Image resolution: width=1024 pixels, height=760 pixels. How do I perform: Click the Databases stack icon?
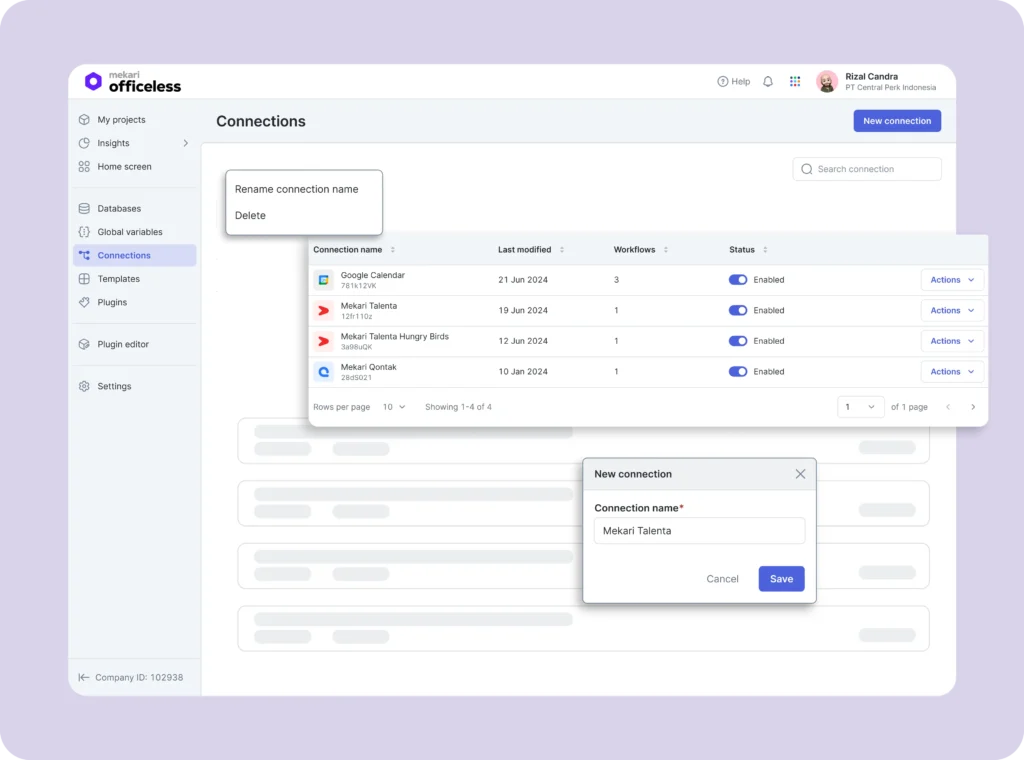84,208
